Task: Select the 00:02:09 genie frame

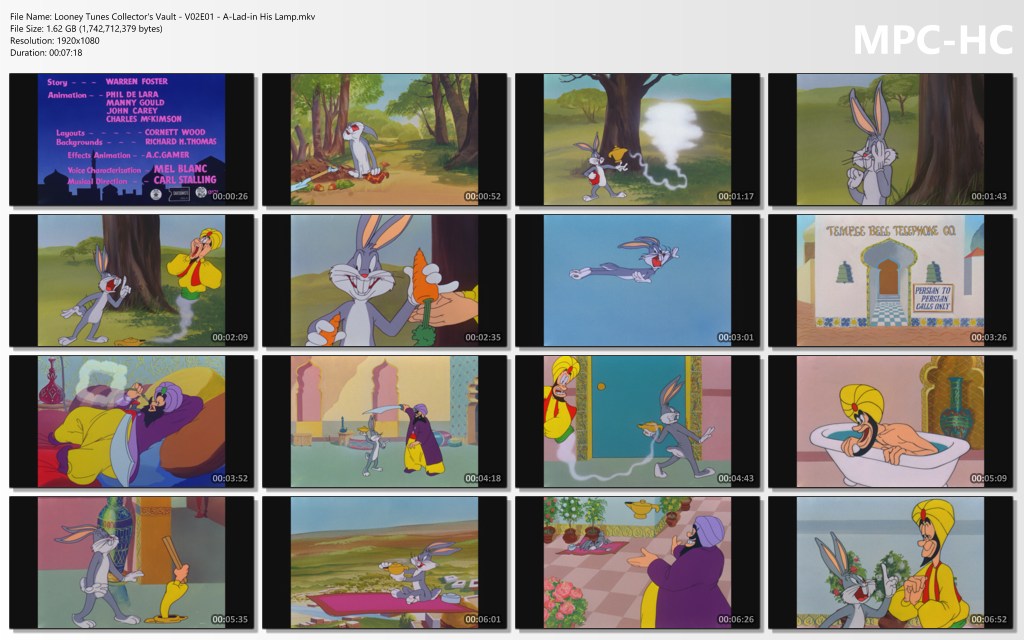Action: point(131,280)
